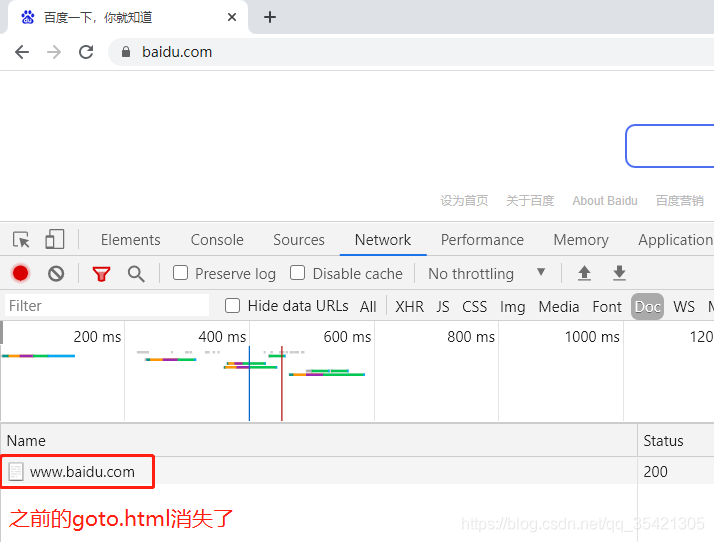Enable the Disable cache checkbox
Viewport: 714px width, 542px height.
(297, 273)
